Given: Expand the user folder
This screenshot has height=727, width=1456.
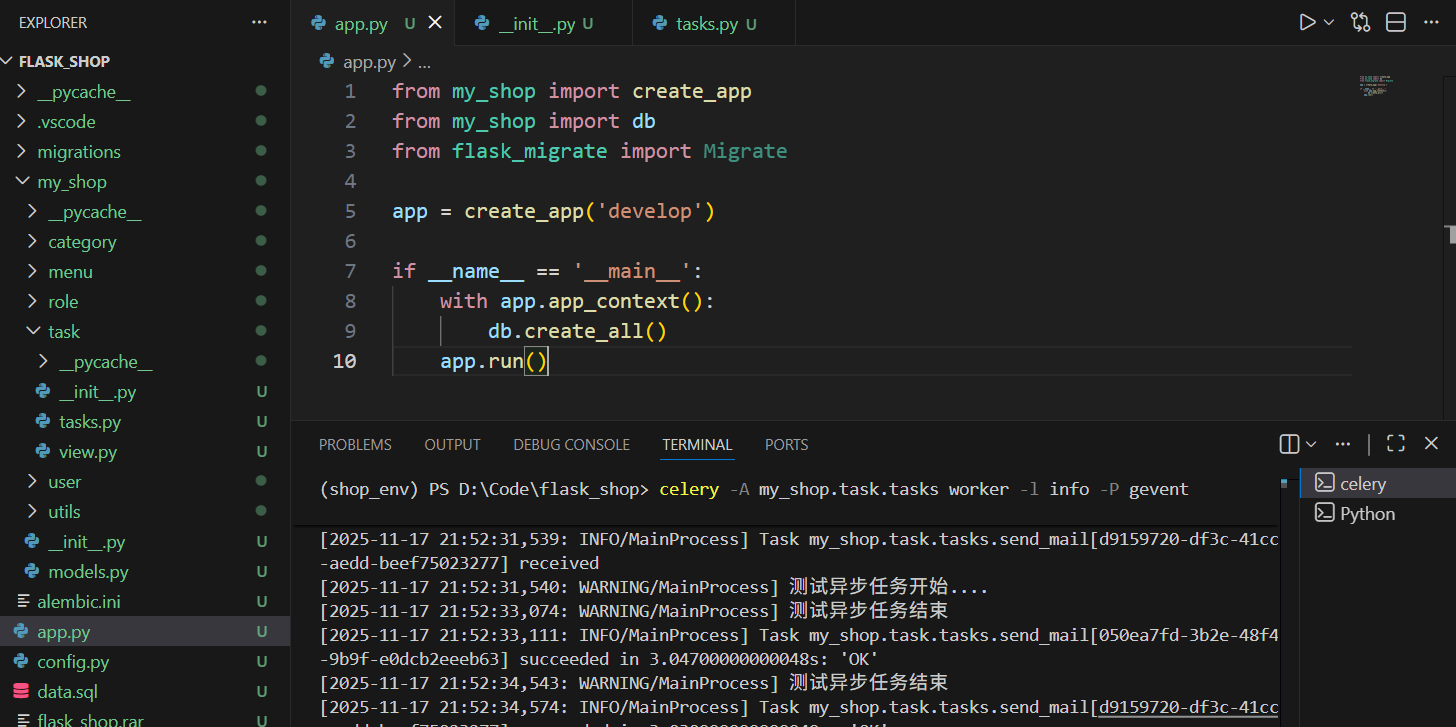Looking at the screenshot, I should [x=145, y=482].
